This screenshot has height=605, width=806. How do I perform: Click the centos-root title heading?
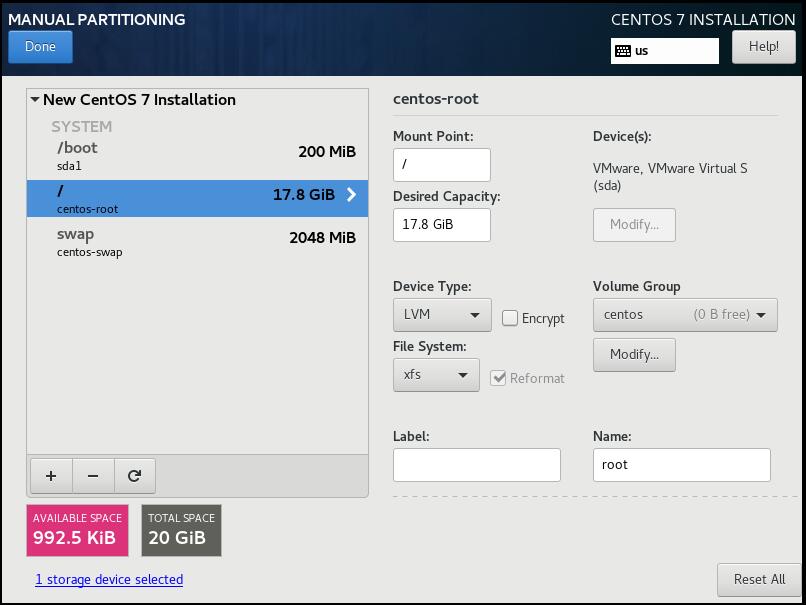coord(435,99)
